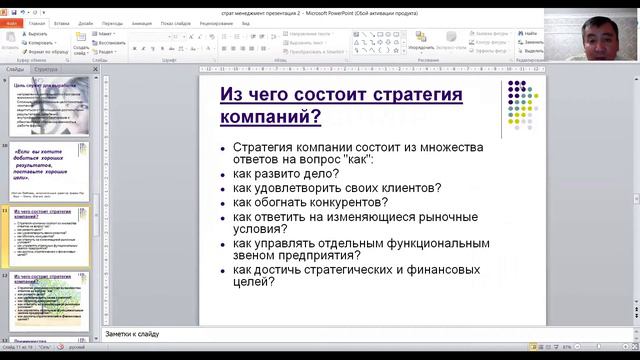
Task: Toggle text shadow formatting in ribbon
Action: pos(162,49)
